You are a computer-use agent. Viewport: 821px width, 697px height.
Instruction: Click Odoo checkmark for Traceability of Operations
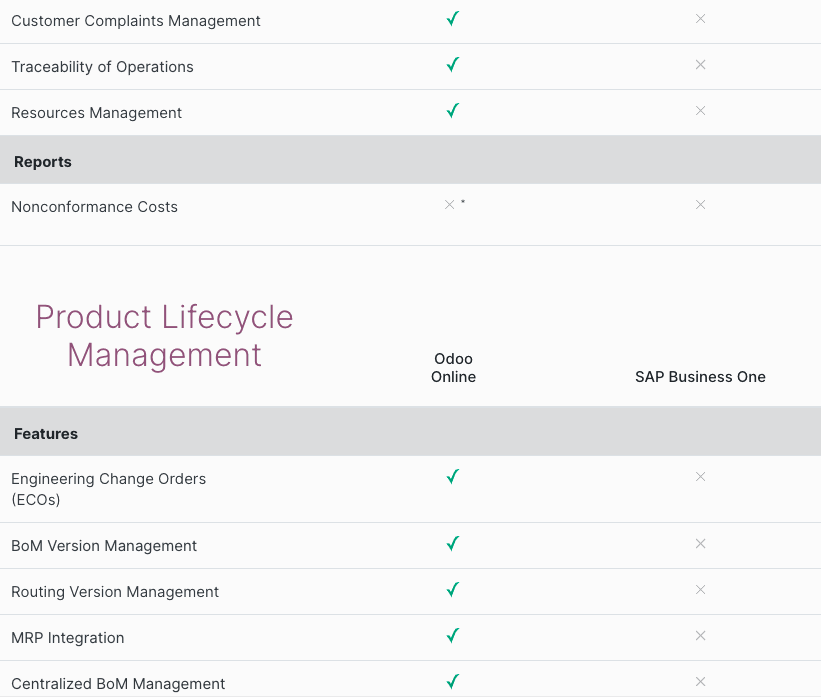click(453, 65)
